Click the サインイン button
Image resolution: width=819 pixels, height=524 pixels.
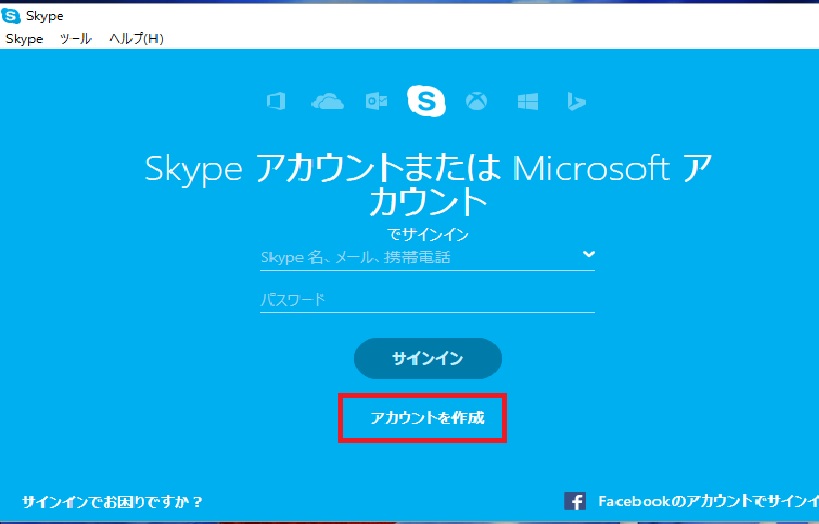pos(428,358)
